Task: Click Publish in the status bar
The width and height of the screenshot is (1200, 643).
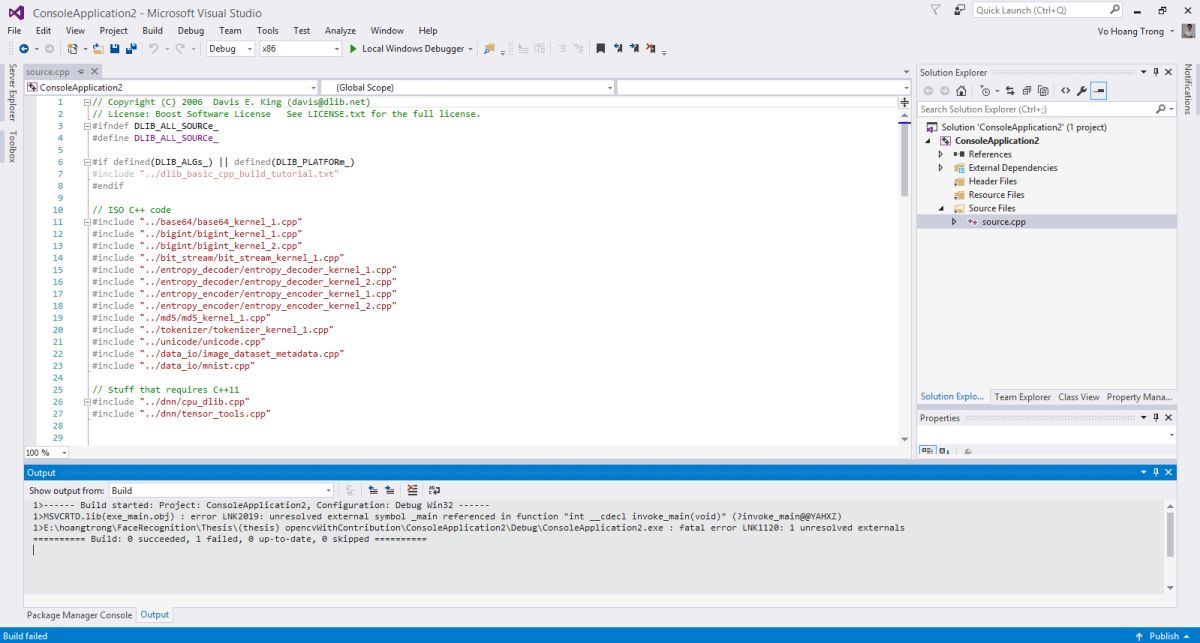Action: click(1164, 636)
